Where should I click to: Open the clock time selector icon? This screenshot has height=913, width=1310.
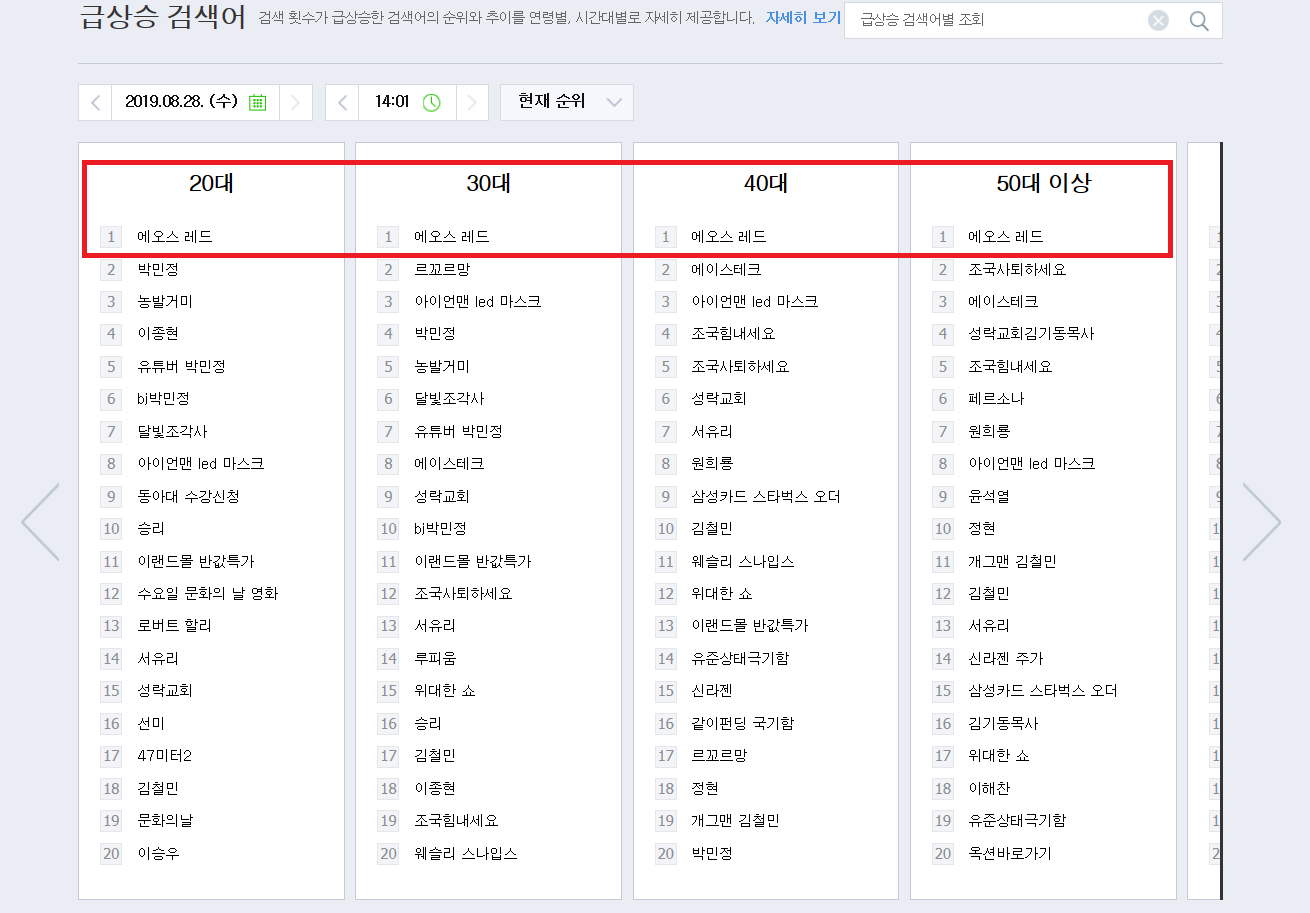click(x=432, y=102)
